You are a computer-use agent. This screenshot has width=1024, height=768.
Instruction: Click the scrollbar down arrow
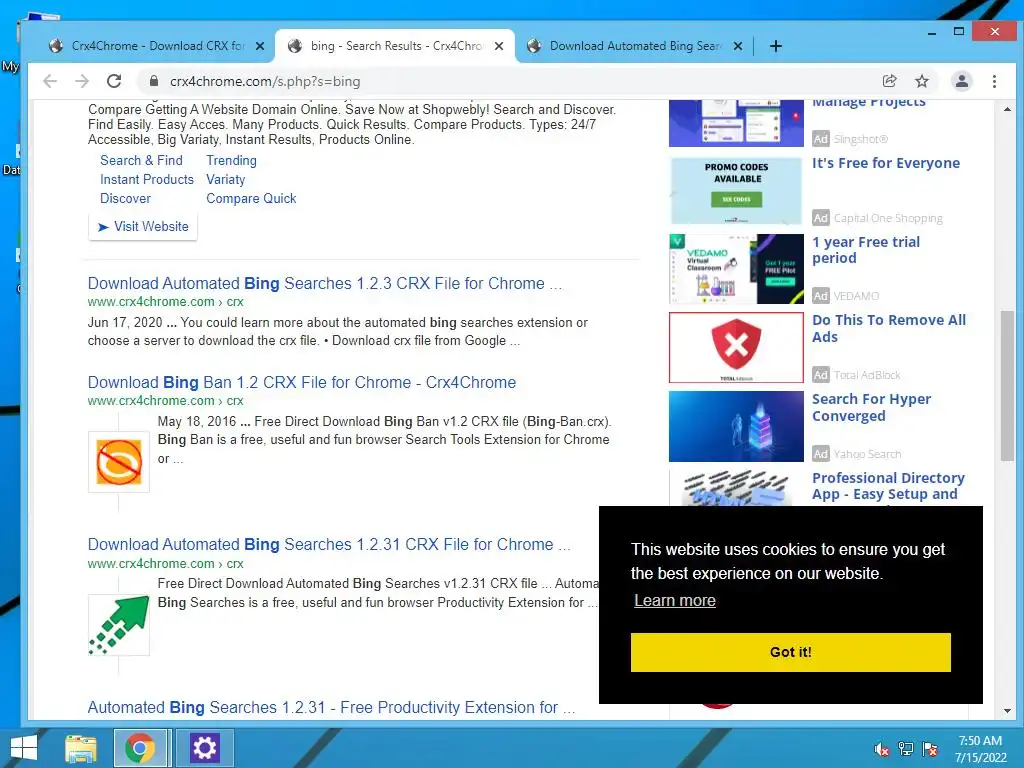point(1007,711)
